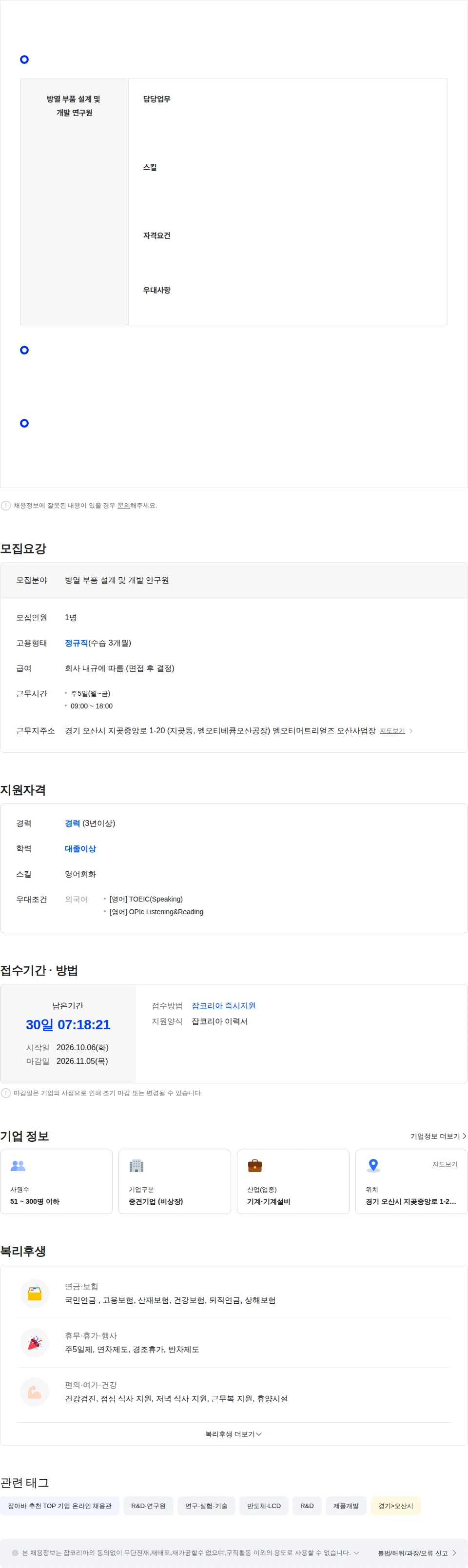Click the 기계·기계설비 industry card

pos(292,1181)
